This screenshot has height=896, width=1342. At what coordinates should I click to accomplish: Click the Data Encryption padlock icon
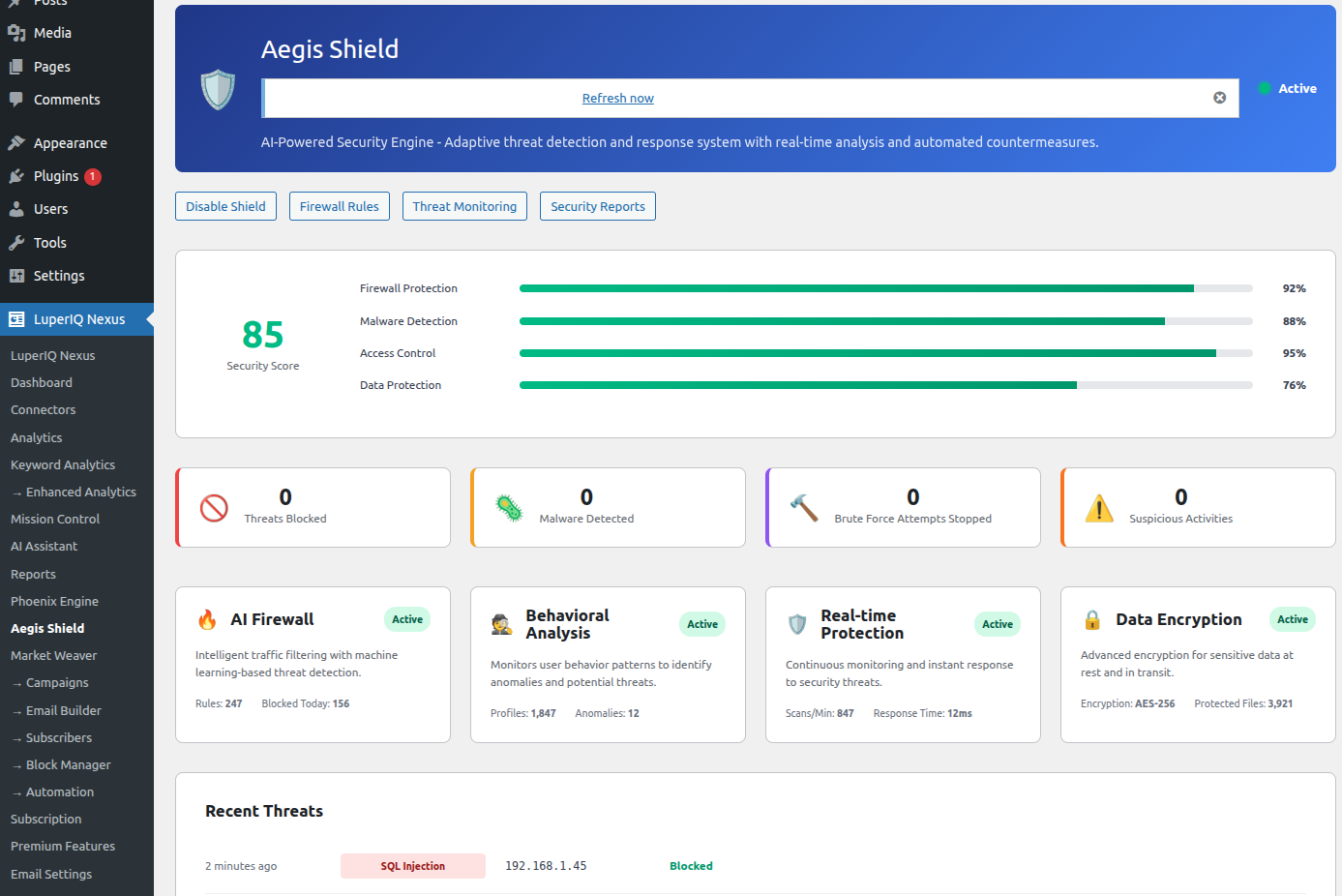[x=1092, y=619]
